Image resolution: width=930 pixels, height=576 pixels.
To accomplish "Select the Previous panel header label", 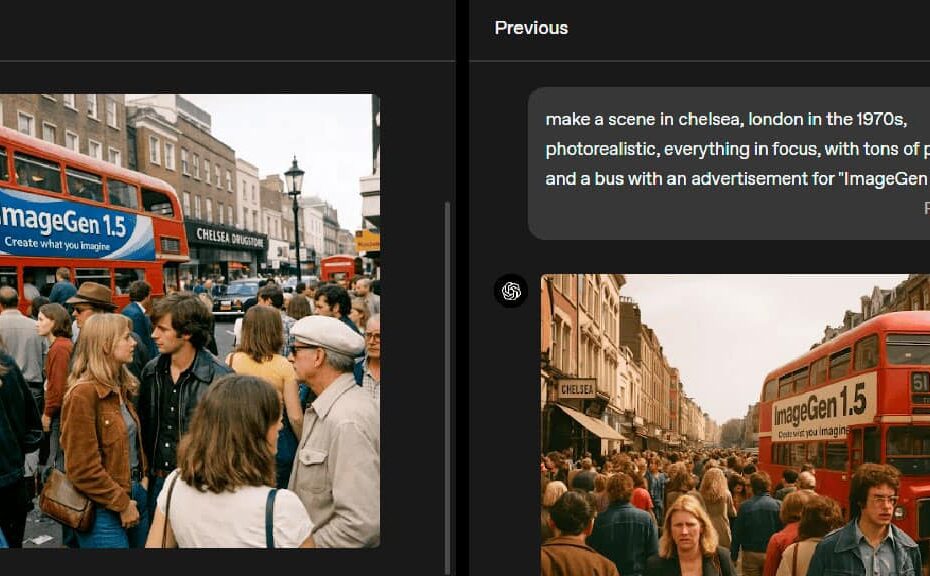I will click(531, 28).
